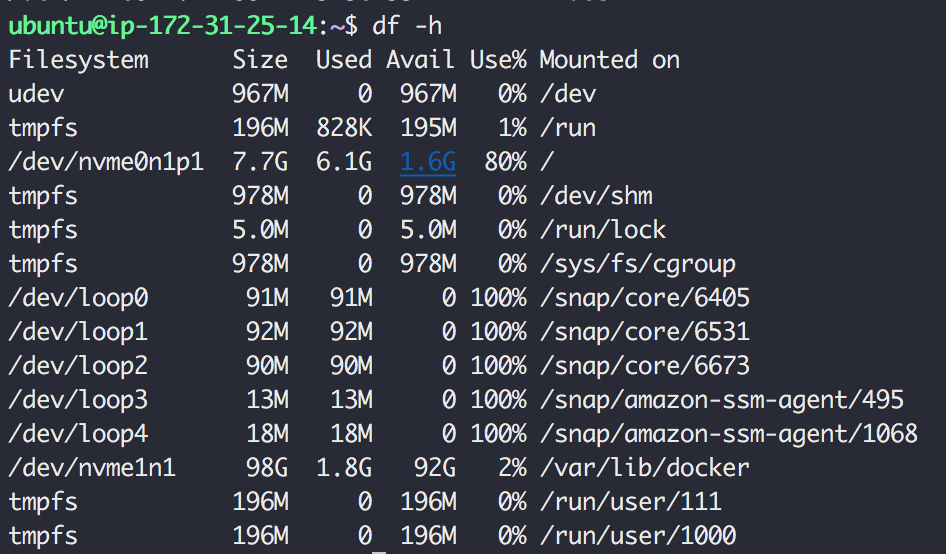The image size is (946, 554).
Task: Click the /dev/nvme0n1p1 filesystem entry
Action: tap(106, 162)
